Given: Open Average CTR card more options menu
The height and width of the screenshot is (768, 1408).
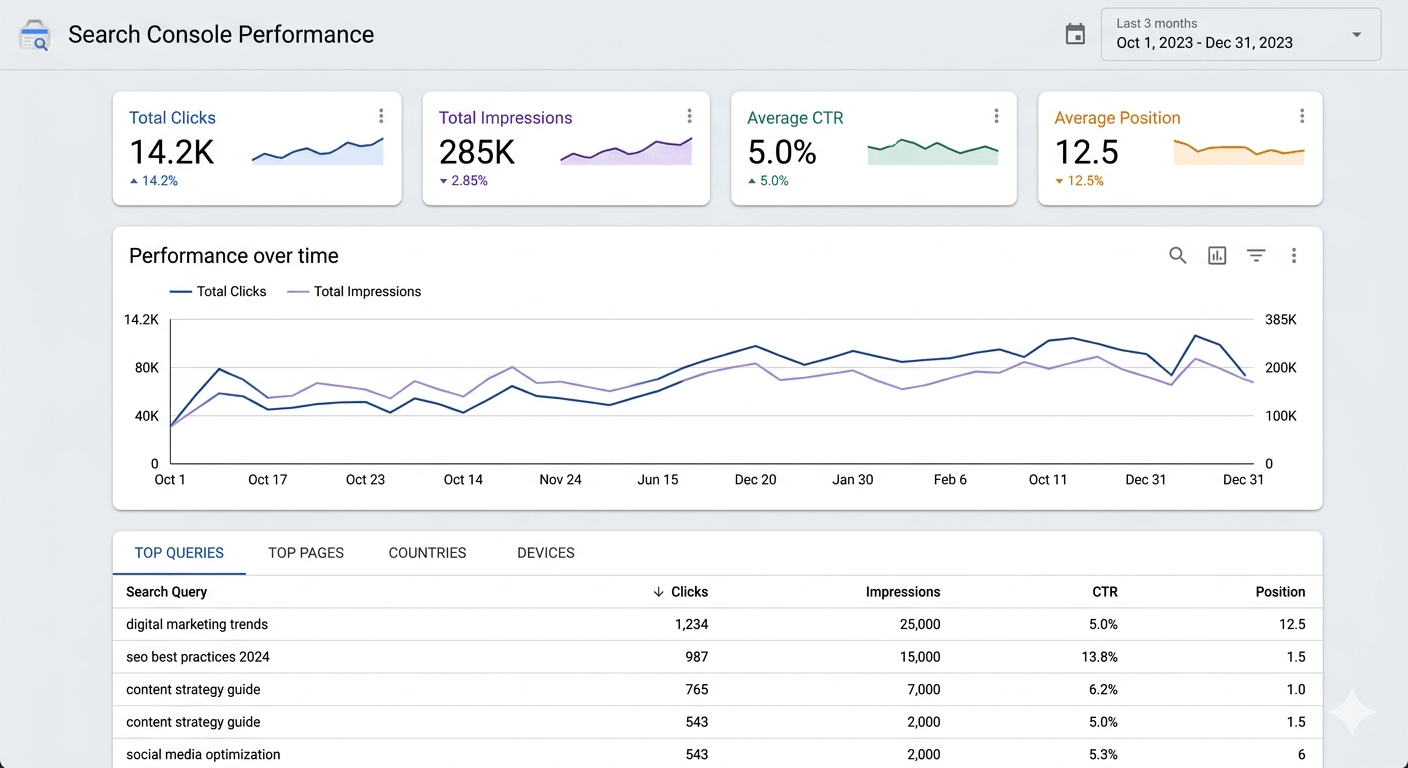Looking at the screenshot, I should (x=996, y=116).
